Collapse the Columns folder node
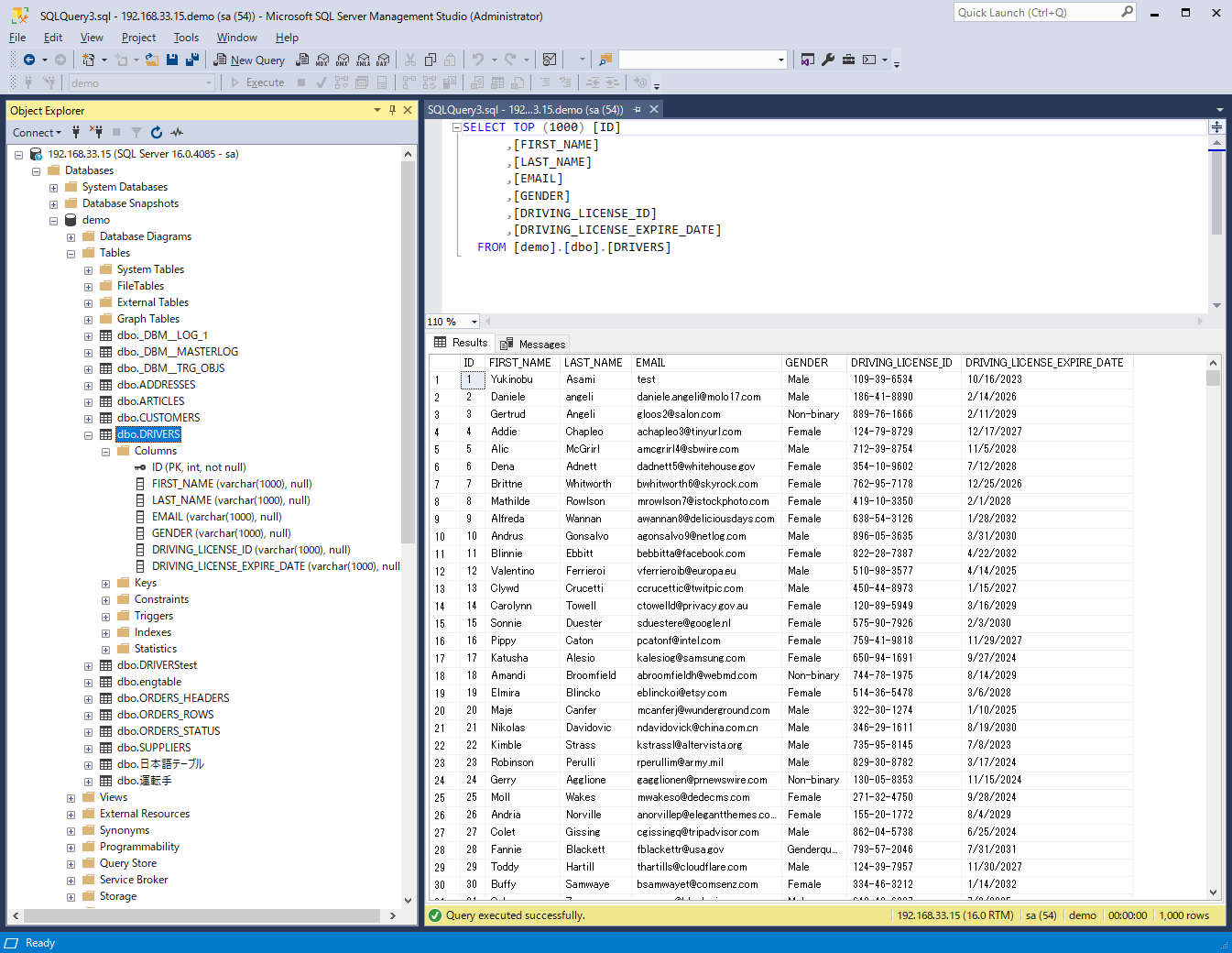This screenshot has width=1232, height=953. (105, 452)
